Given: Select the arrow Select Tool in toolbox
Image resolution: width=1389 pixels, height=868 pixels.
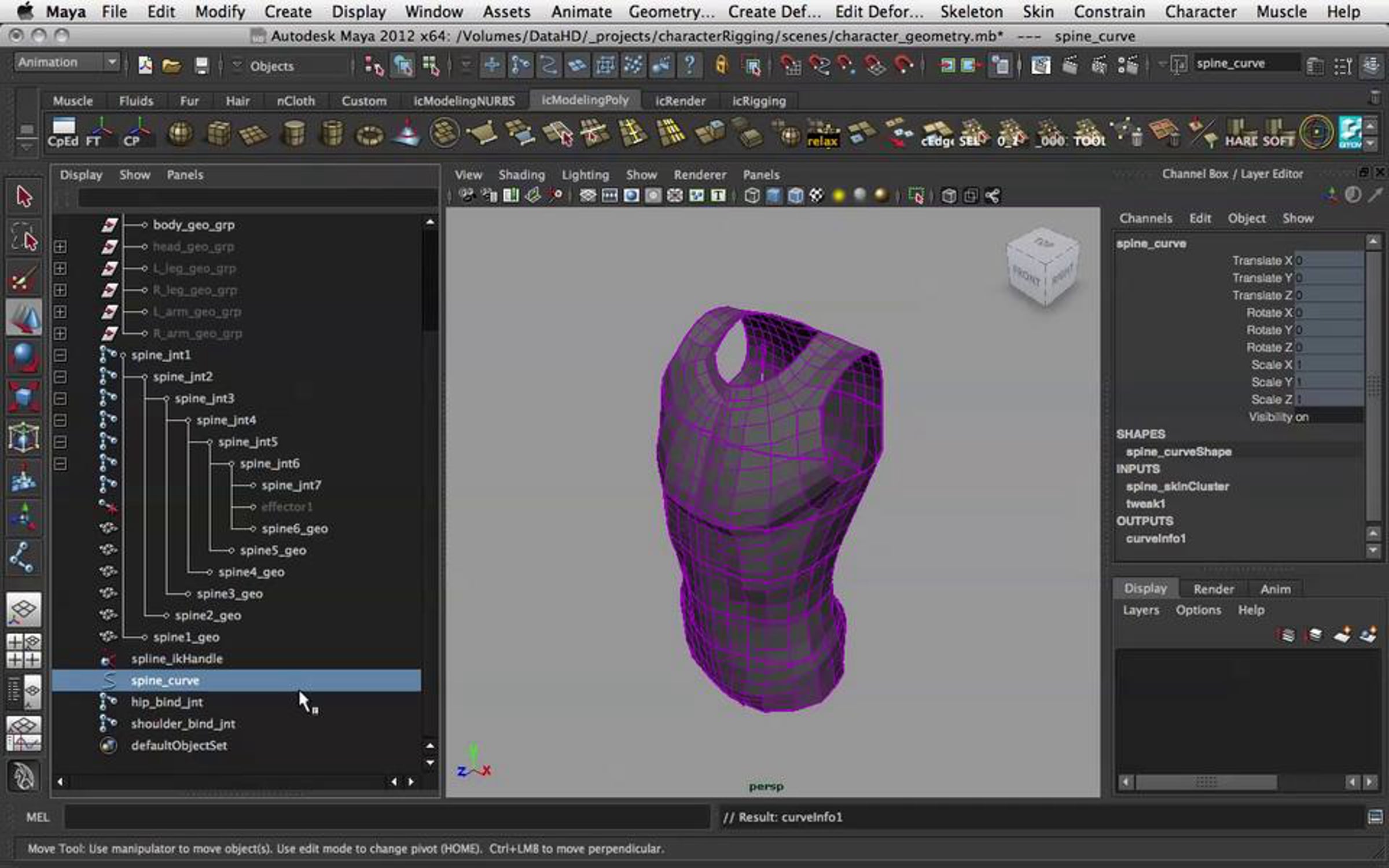Looking at the screenshot, I should 24,197.
